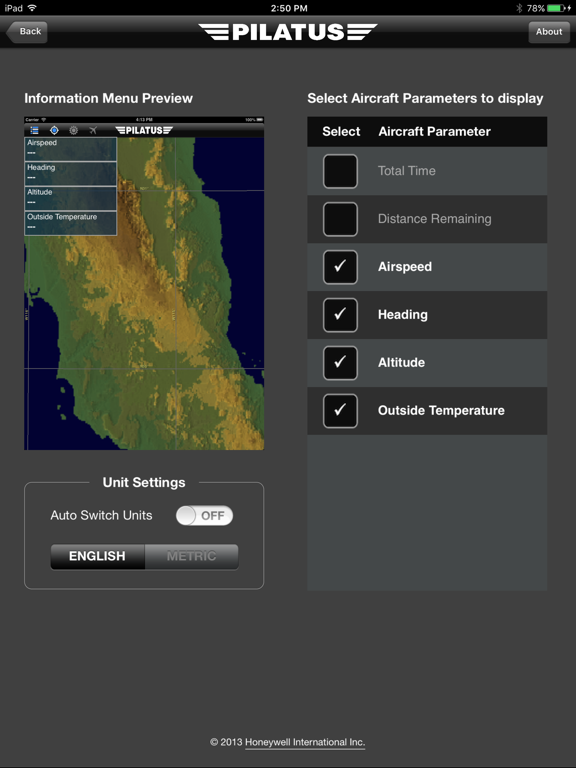Image resolution: width=576 pixels, height=768 pixels.
Task: Click gear settings icon in preview
Action: click(73, 130)
